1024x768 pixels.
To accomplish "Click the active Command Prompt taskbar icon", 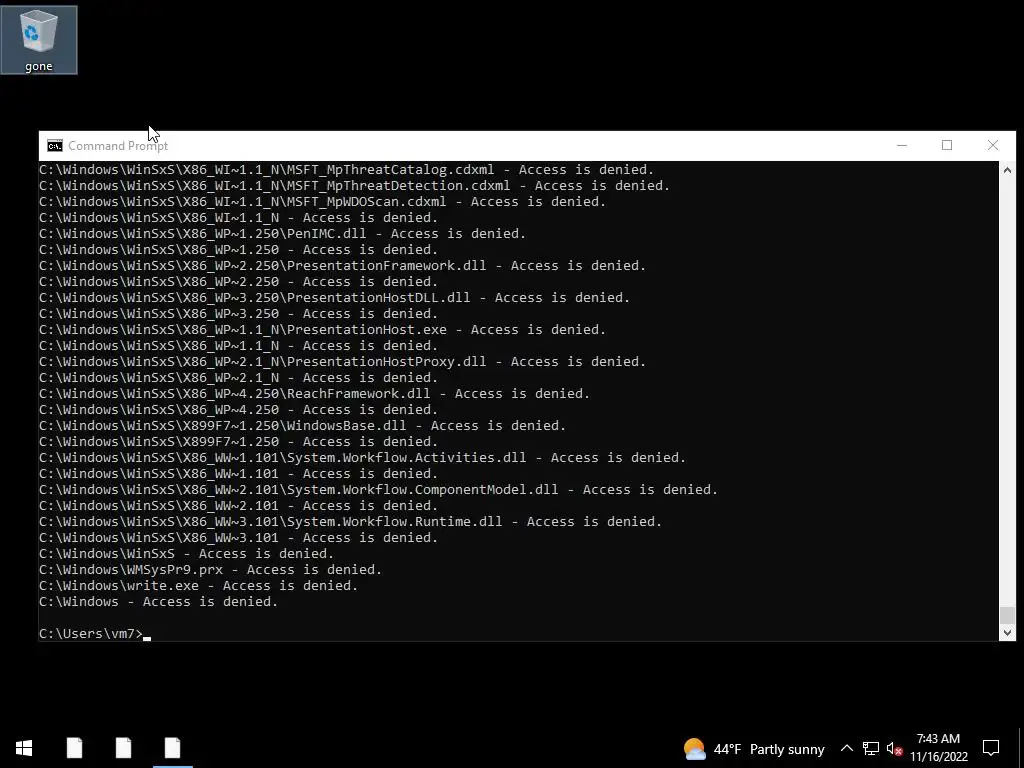I will (x=172, y=748).
